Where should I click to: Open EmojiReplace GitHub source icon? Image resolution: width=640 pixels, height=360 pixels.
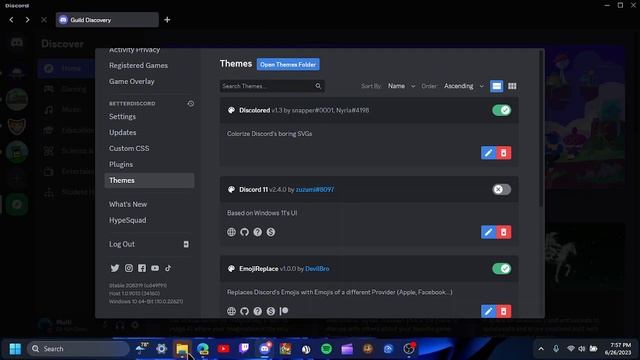pyautogui.click(x=244, y=311)
